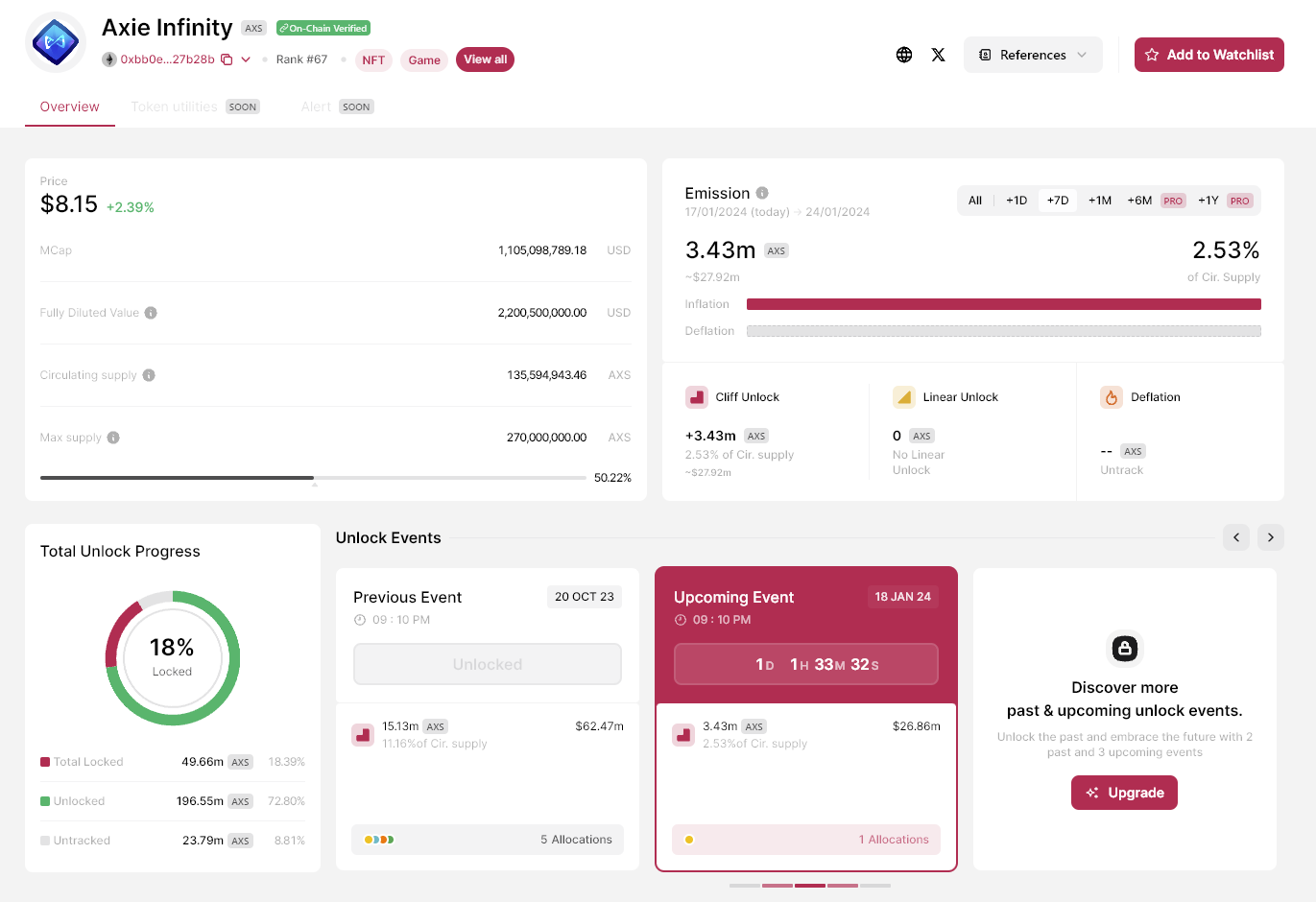Click unlock icon beside 15.13m AXS
1316x902 pixels.
point(363,735)
